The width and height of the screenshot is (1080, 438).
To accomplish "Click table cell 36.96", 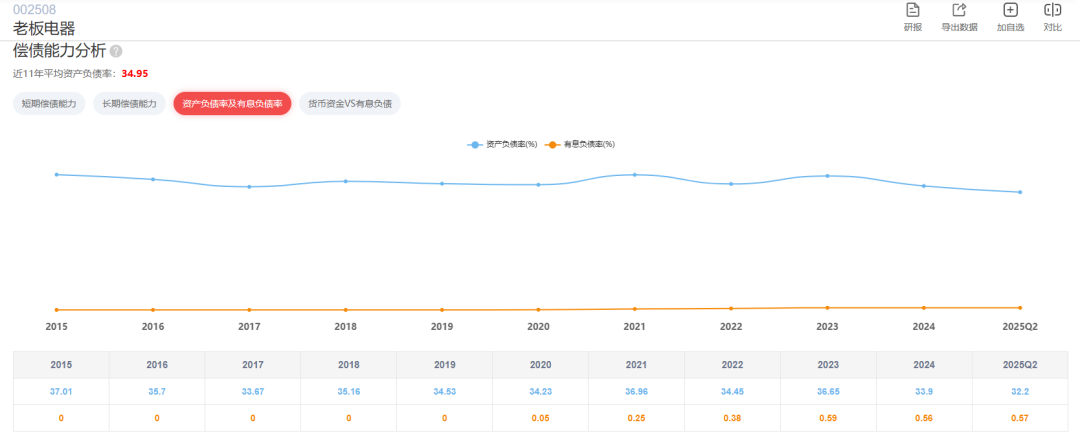I will coord(636,391).
